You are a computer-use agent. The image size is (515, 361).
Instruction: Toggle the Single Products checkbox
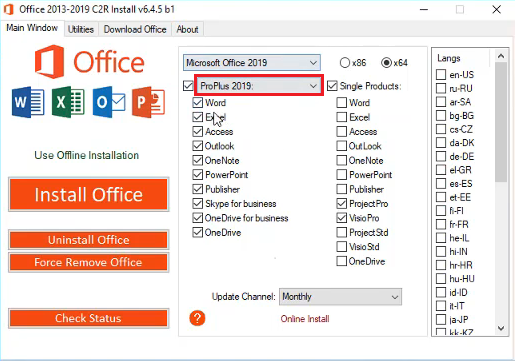pos(332,86)
